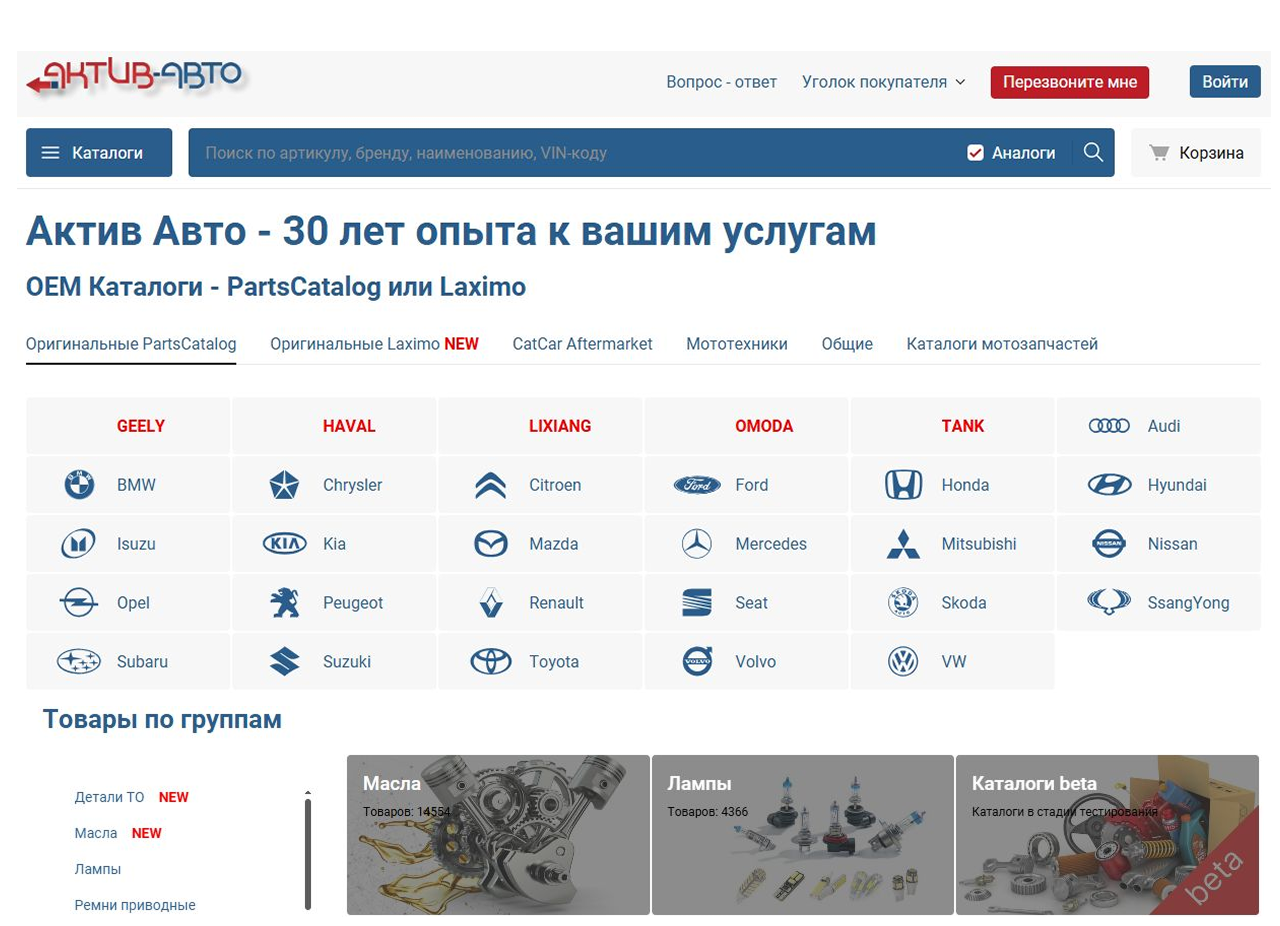Open the Каталоги menu button
Screen dimensions: 1280x926
[x=99, y=153]
